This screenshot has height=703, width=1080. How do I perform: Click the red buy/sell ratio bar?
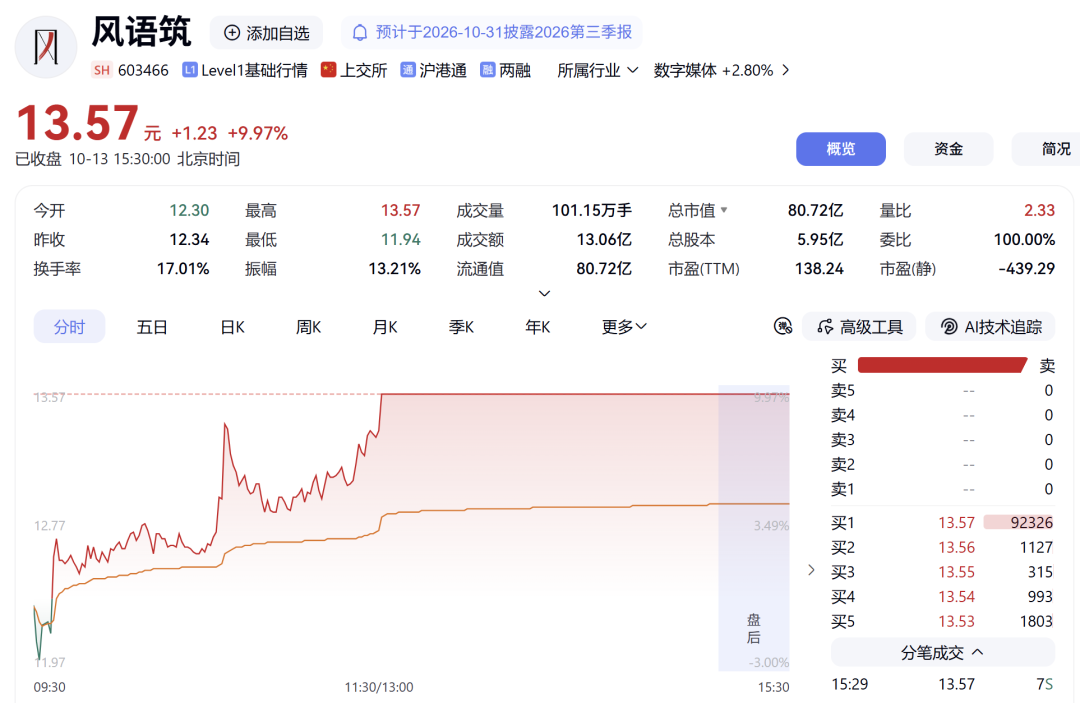943,365
